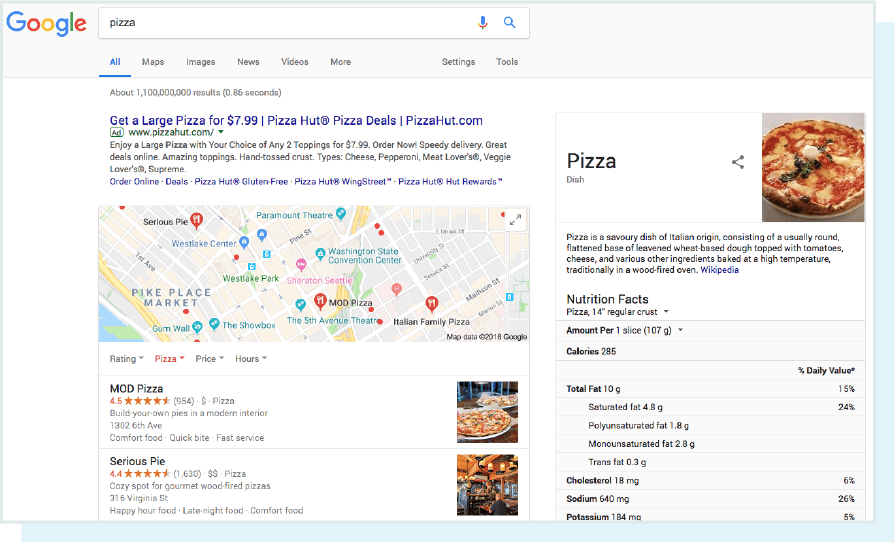Click the magnifying glass search icon
895x542 pixels.
point(509,23)
